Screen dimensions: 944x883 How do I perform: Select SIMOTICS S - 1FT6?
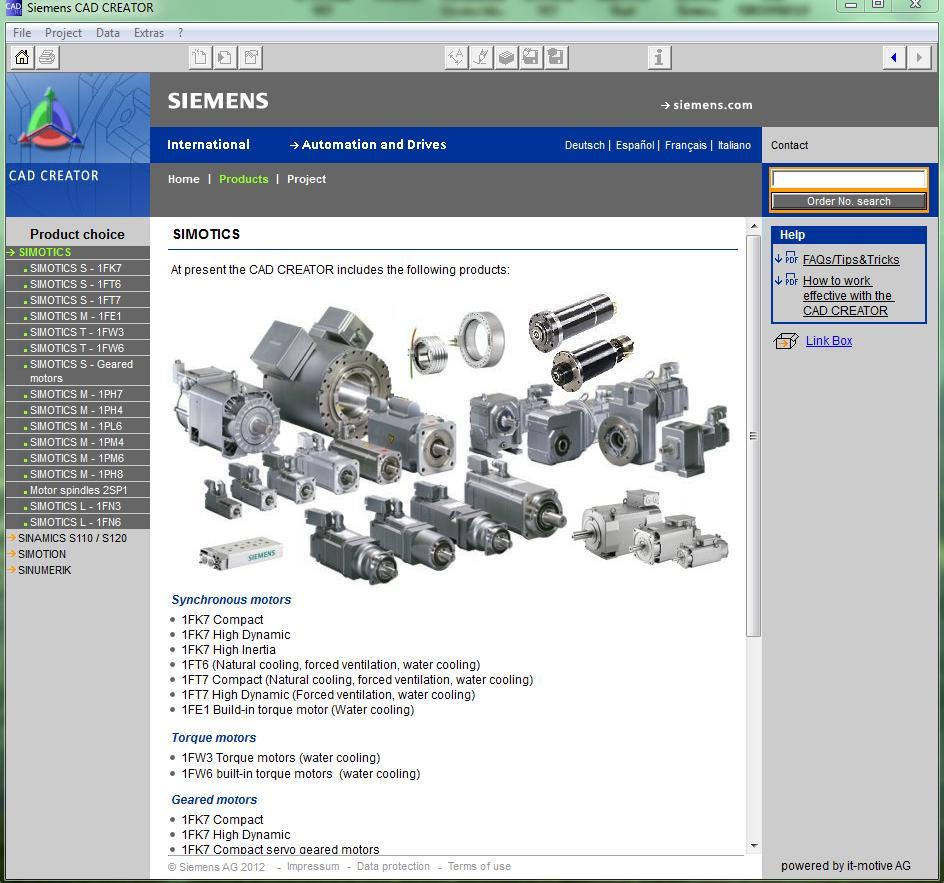point(78,284)
